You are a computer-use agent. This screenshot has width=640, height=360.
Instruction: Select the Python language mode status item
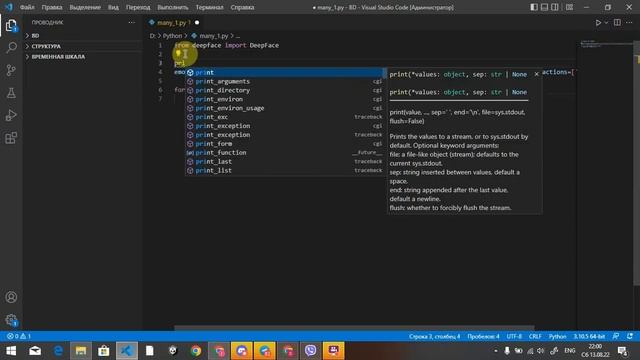557,336
